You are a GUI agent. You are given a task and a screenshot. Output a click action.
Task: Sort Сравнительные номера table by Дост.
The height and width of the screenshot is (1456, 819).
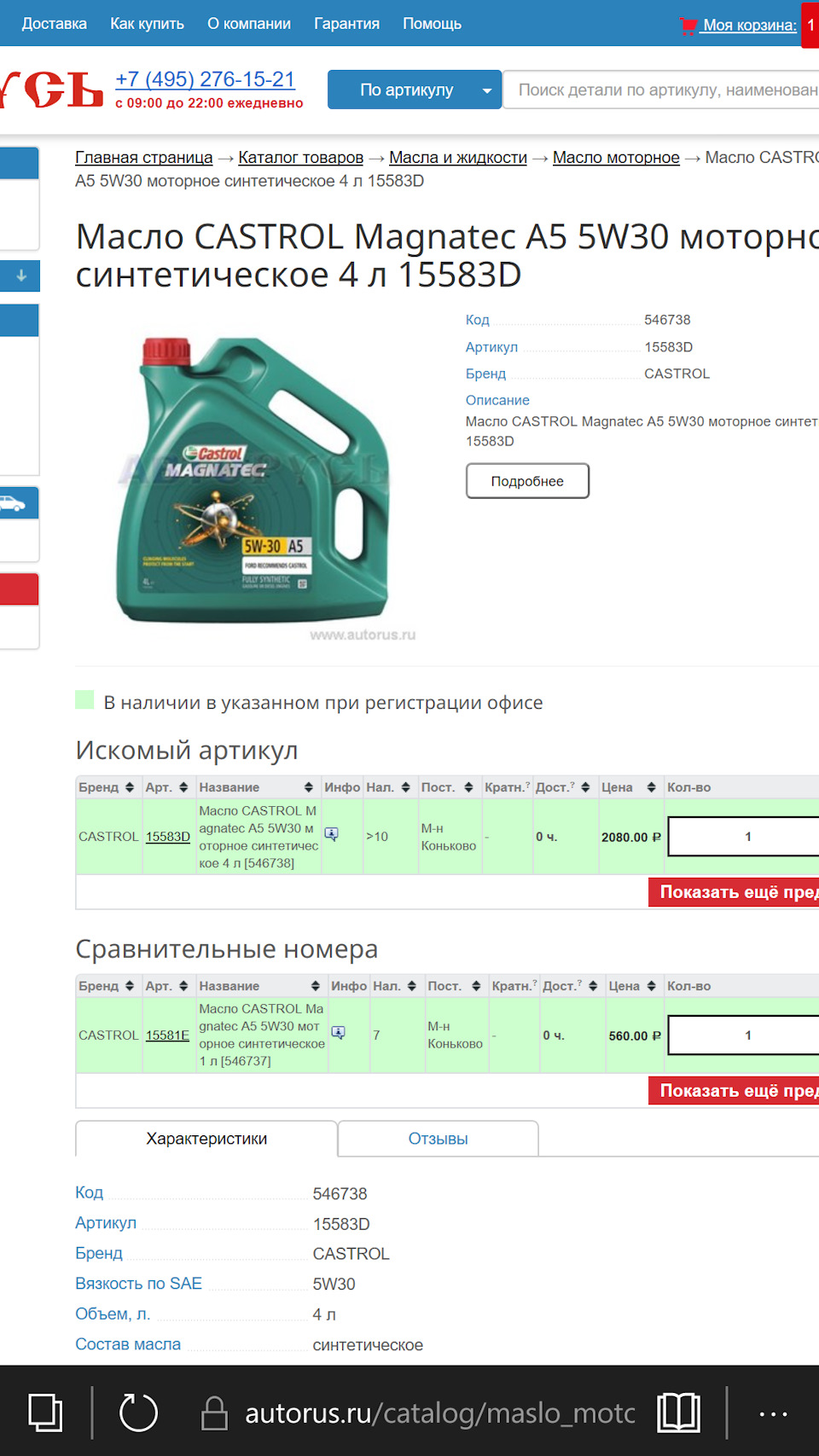[593, 986]
